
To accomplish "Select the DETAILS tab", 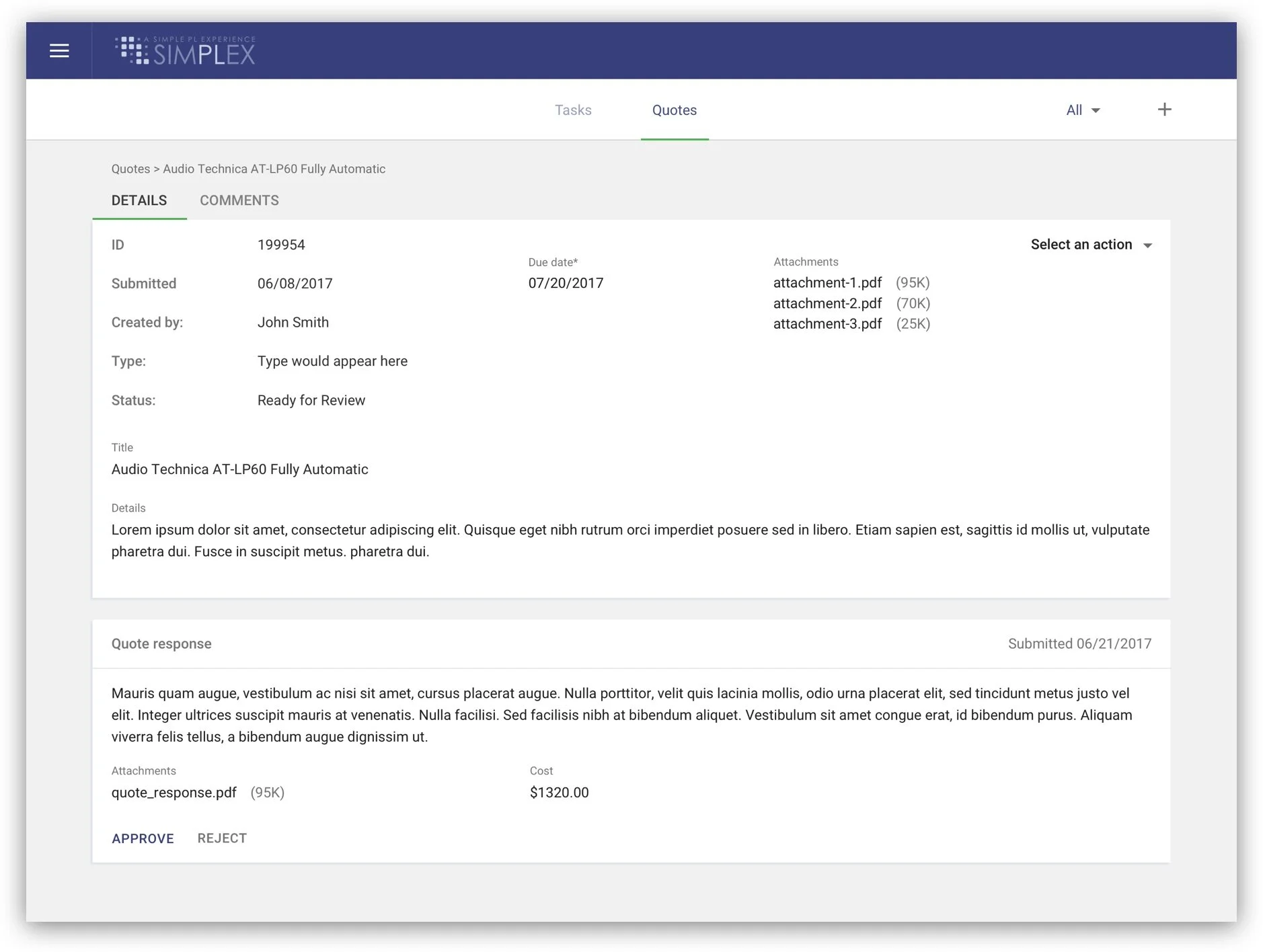I will coord(139,200).
